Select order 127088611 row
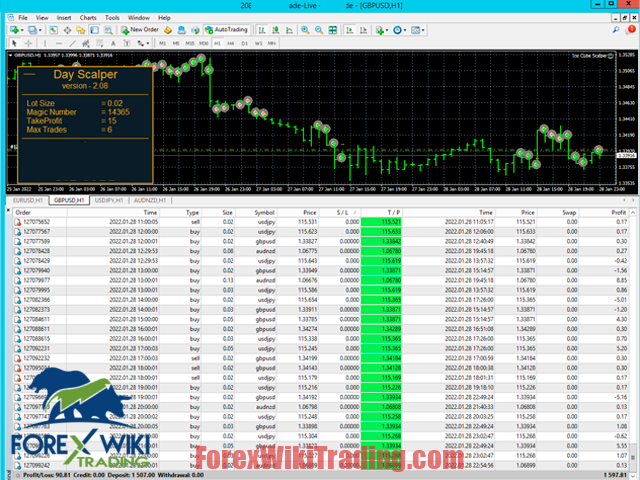Image resolution: width=640 pixels, height=480 pixels. (x=321, y=329)
